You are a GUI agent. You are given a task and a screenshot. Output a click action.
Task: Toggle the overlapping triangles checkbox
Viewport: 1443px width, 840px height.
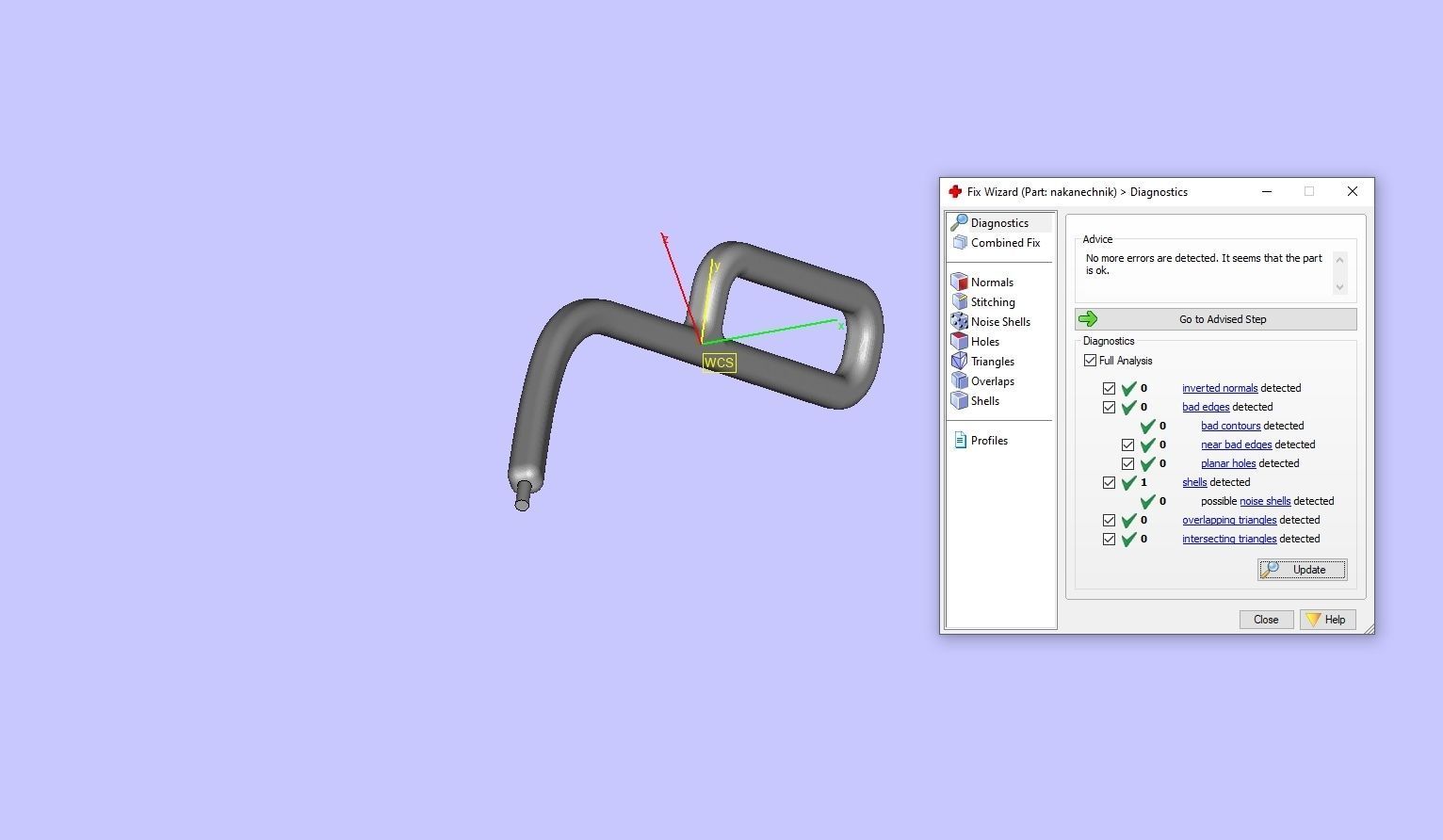tap(1109, 520)
